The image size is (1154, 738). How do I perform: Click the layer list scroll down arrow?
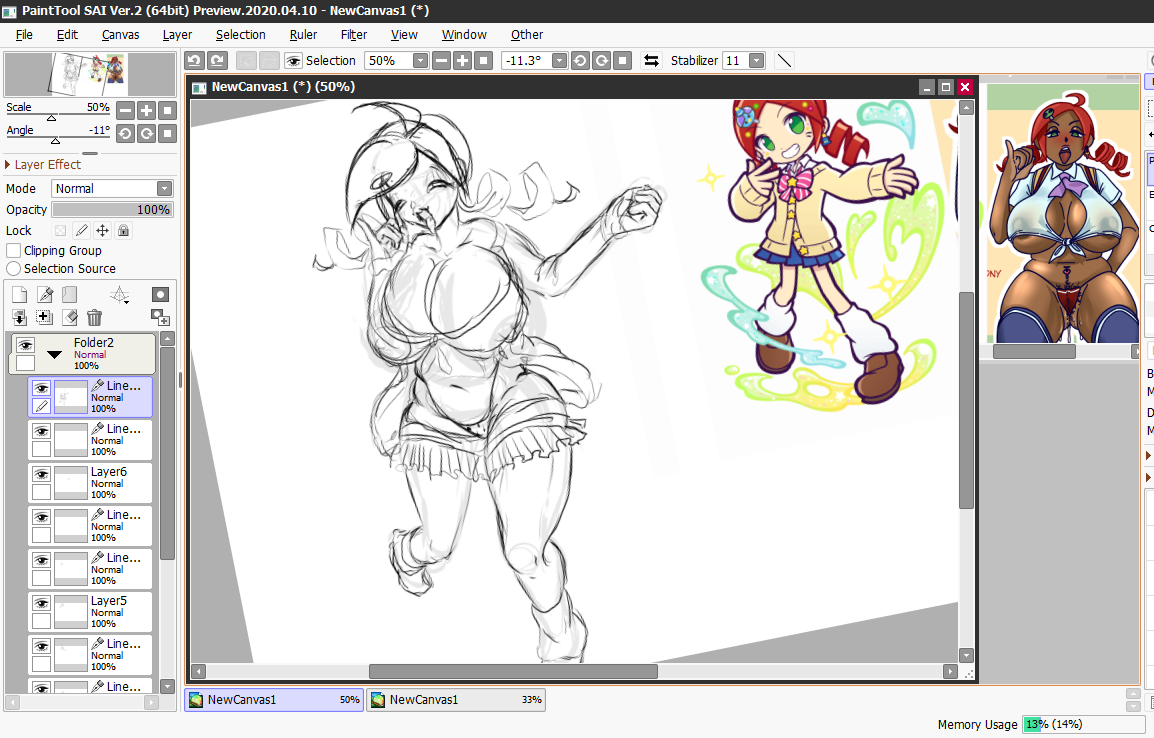click(x=168, y=686)
